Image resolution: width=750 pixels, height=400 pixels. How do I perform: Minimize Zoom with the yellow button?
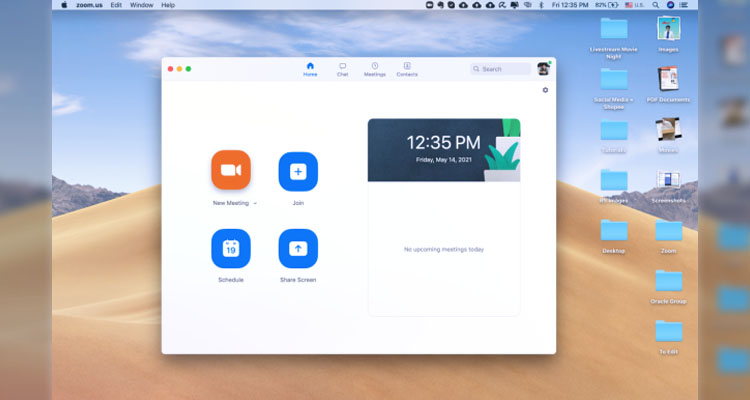(x=179, y=69)
